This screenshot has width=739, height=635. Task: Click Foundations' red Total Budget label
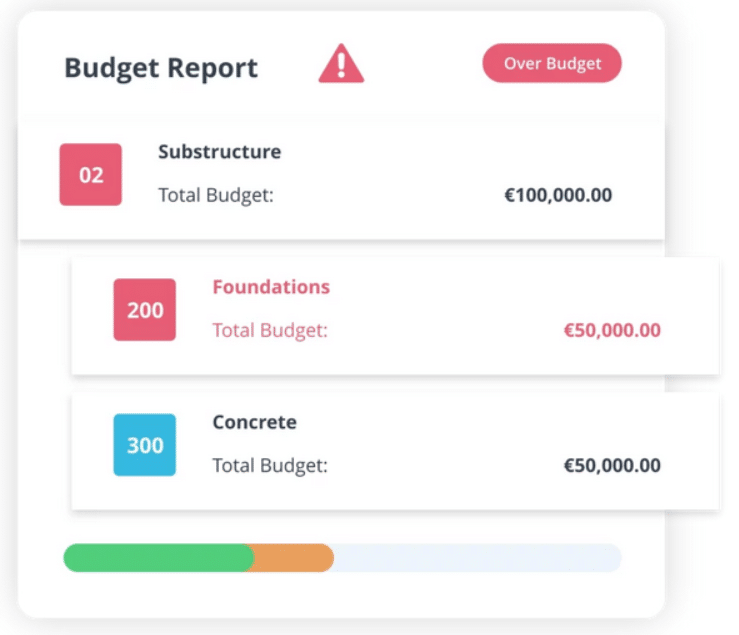[x=270, y=330]
